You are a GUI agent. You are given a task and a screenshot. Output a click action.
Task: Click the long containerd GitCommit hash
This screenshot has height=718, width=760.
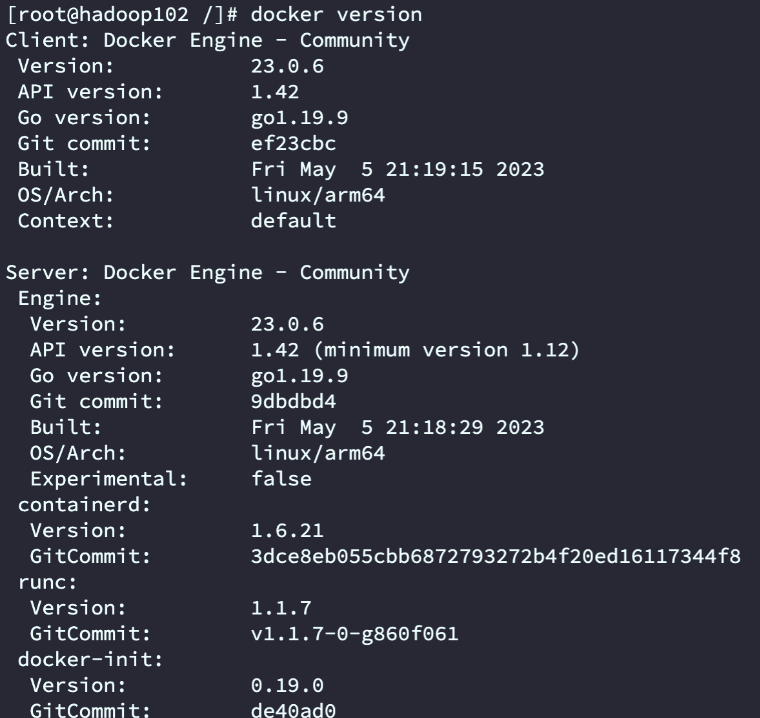(496, 556)
